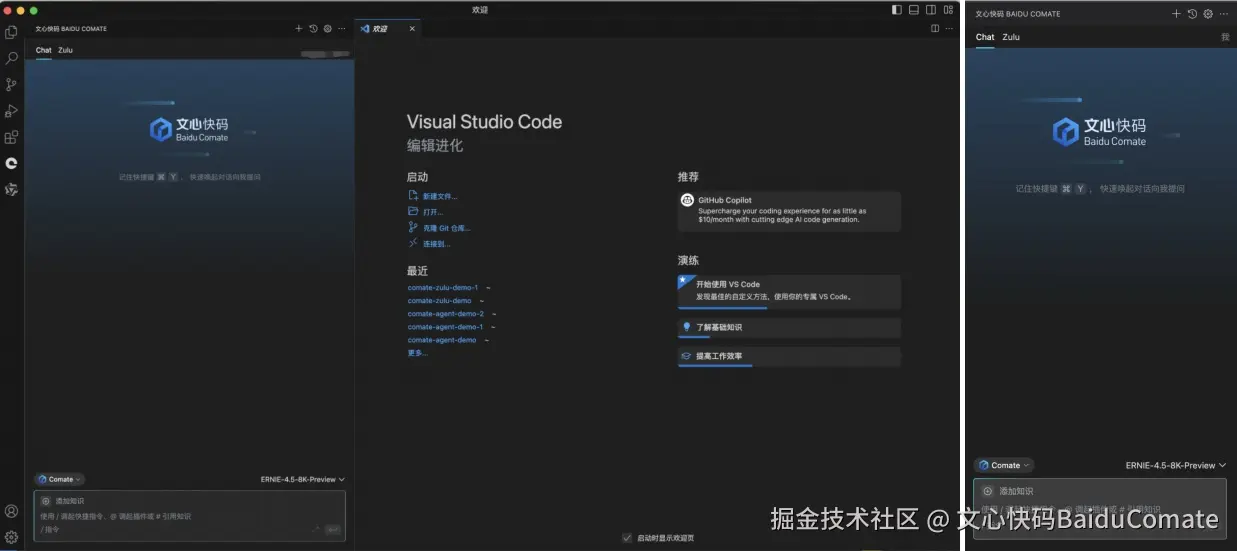Open the Extensions view in activity bar

[x=12, y=137]
